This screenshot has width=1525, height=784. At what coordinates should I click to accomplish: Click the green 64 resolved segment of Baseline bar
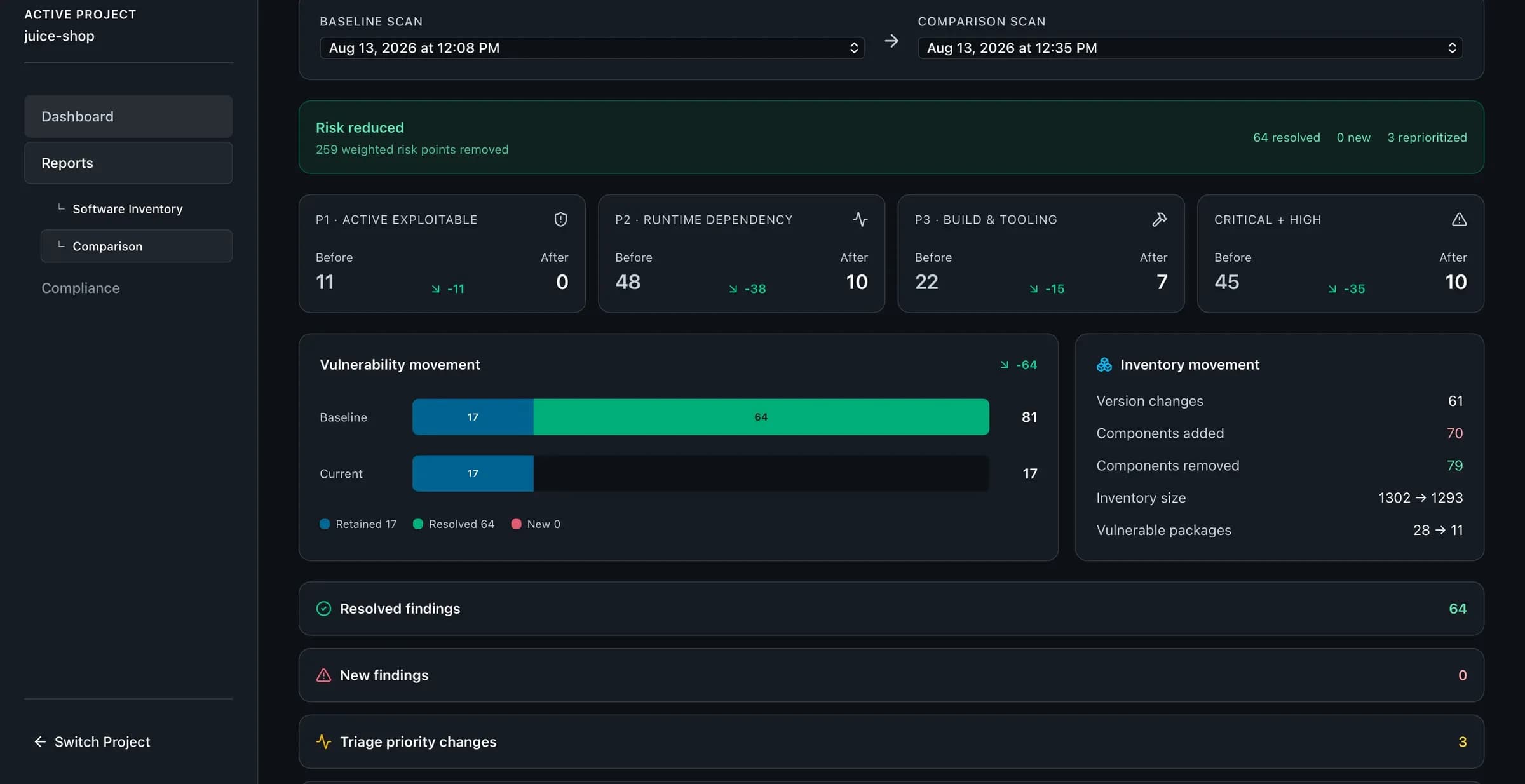761,417
